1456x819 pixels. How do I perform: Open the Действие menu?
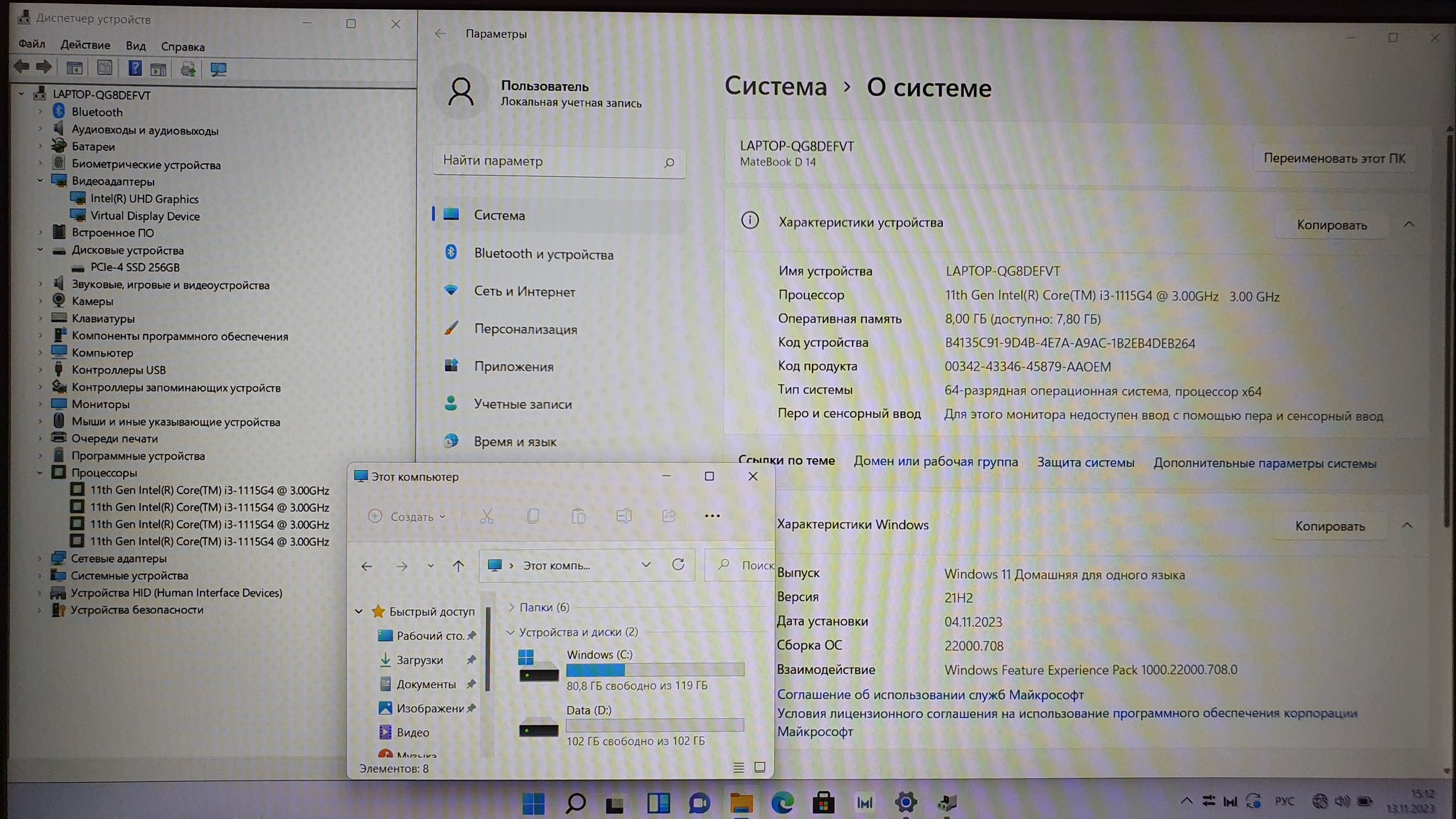tap(85, 45)
